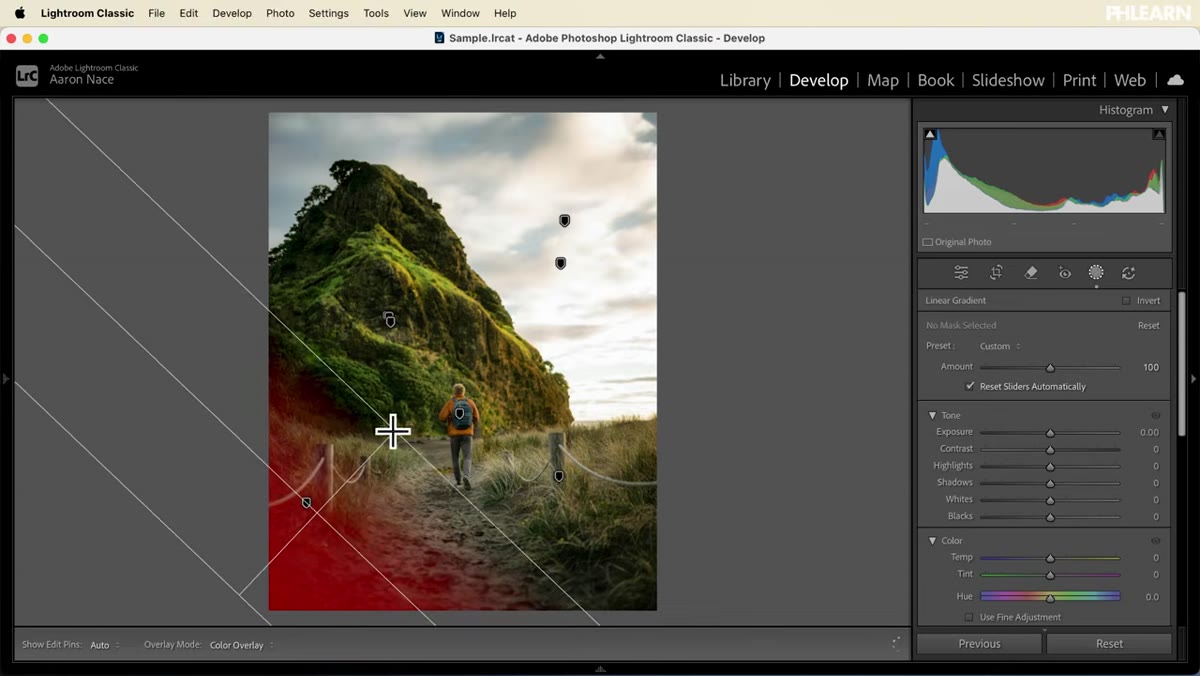Enable the Invert checkbox
Image resolution: width=1200 pixels, height=676 pixels.
[1126, 300]
